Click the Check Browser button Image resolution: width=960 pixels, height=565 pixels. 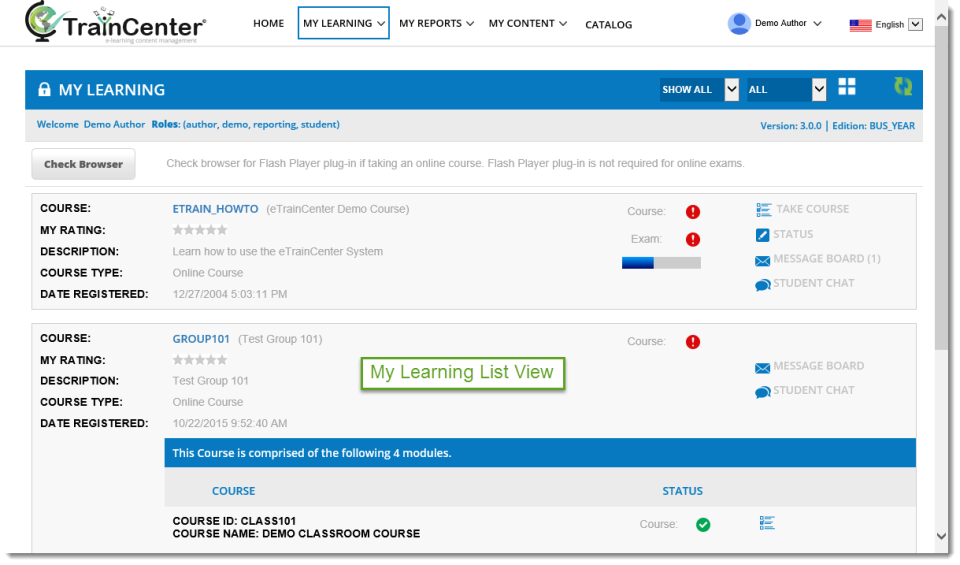pyautogui.click(x=83, y=164)
